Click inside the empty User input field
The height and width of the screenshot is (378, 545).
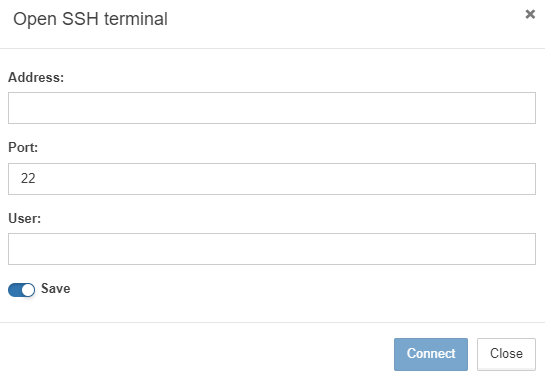coord(272,249)
